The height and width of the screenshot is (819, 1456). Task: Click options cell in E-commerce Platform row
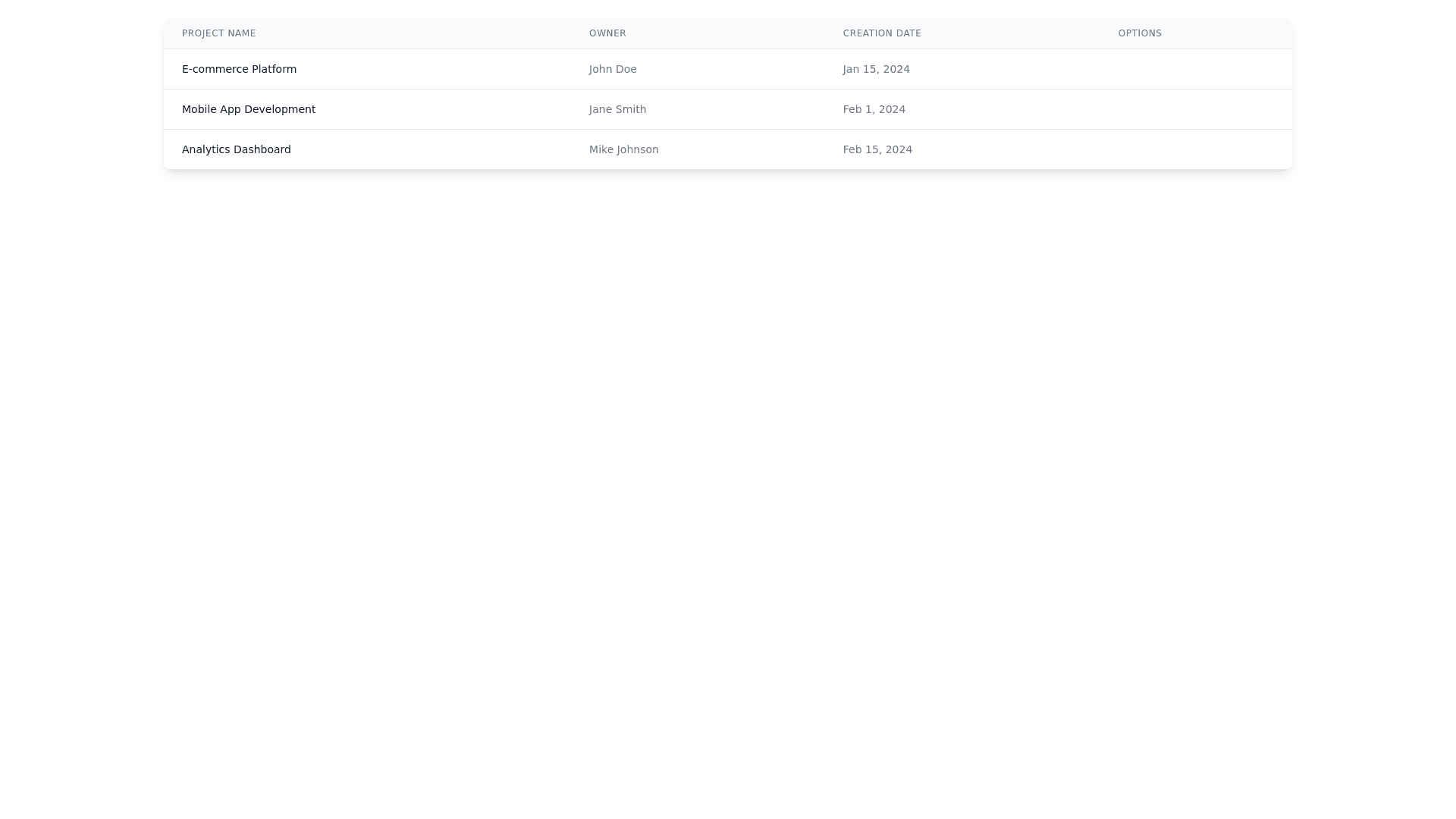1195,69
